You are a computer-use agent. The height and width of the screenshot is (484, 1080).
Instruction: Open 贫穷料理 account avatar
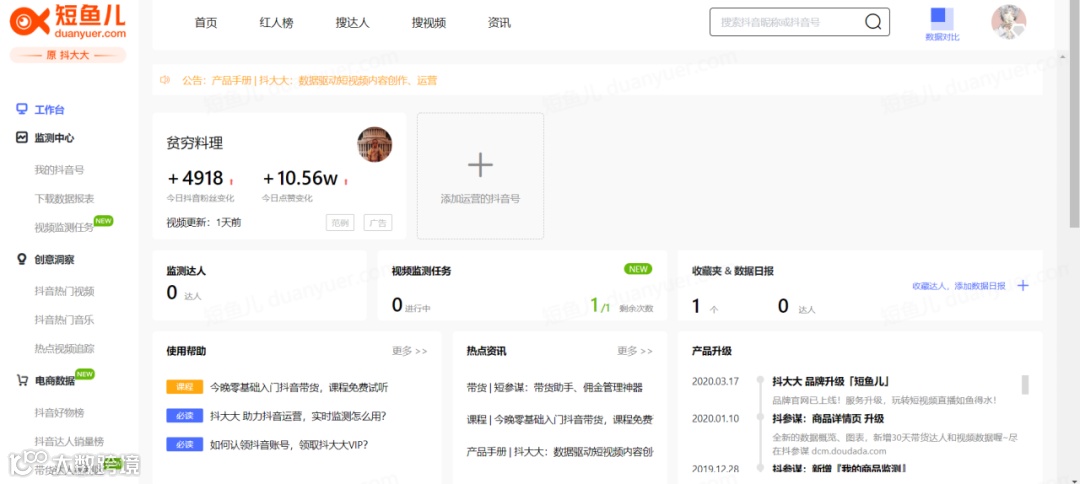coord(374,145)
